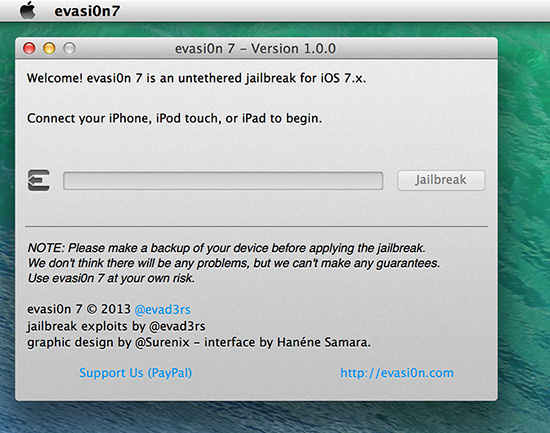The height and width of the screenshot is (433, 550).
Task: Click the NOTE backup warning paragraph
Action: click(234, 263)
